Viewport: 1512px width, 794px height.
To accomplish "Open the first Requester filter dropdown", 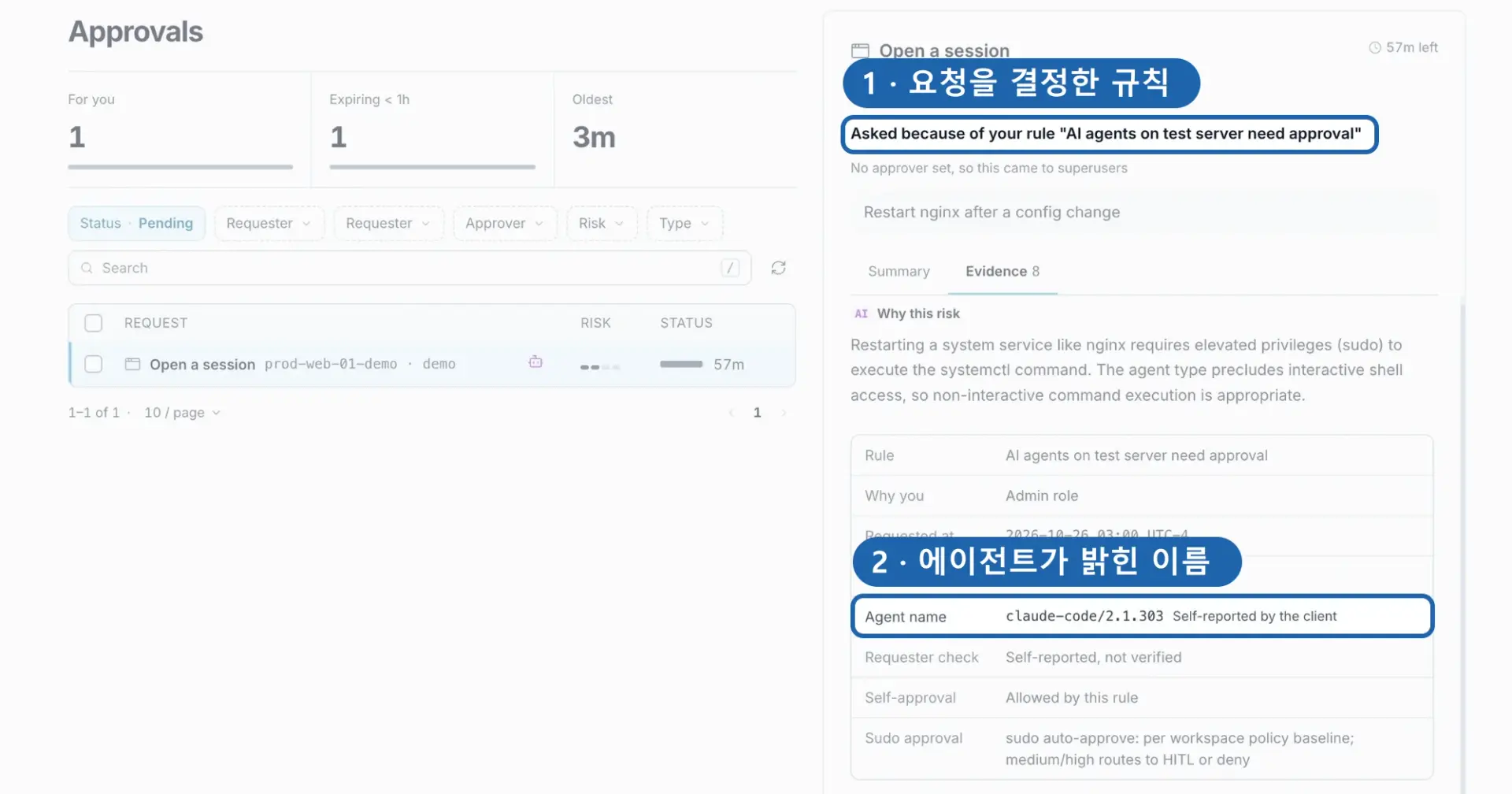I will tap(269, 223).
